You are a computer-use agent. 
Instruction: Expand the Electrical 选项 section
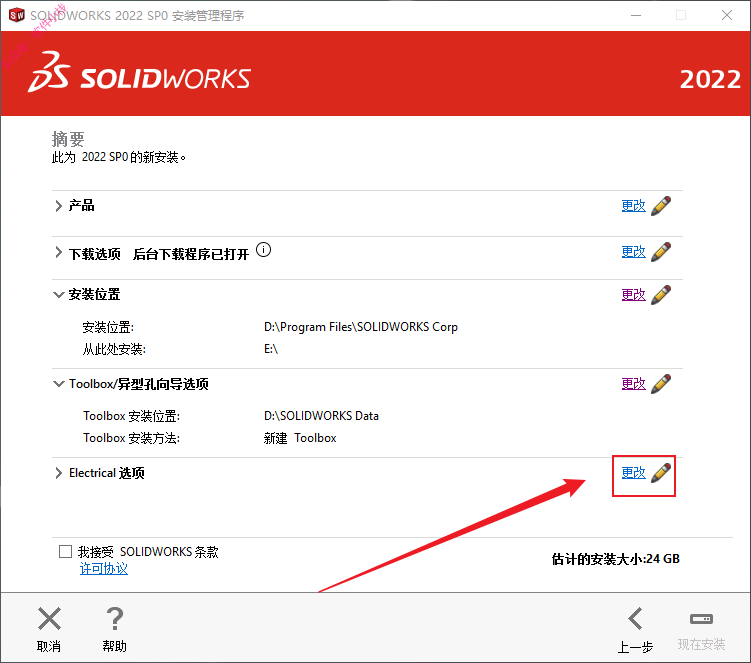click(58, 473)
